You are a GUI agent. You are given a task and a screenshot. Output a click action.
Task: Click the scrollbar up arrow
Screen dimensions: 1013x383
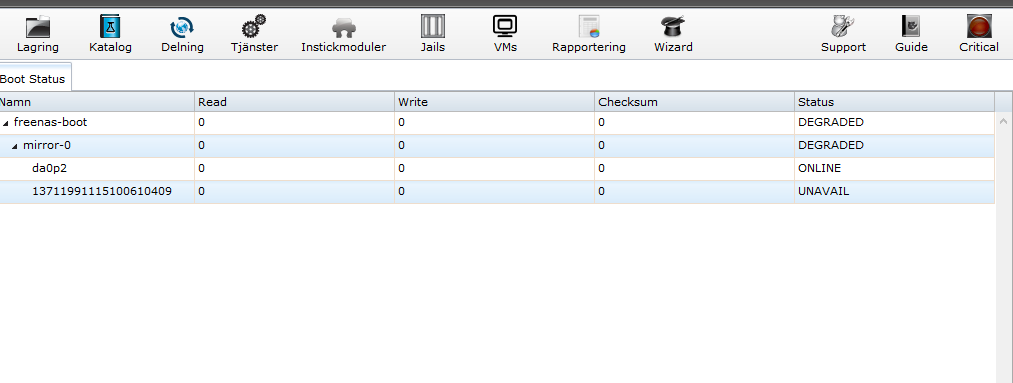tap(1003, 121)
